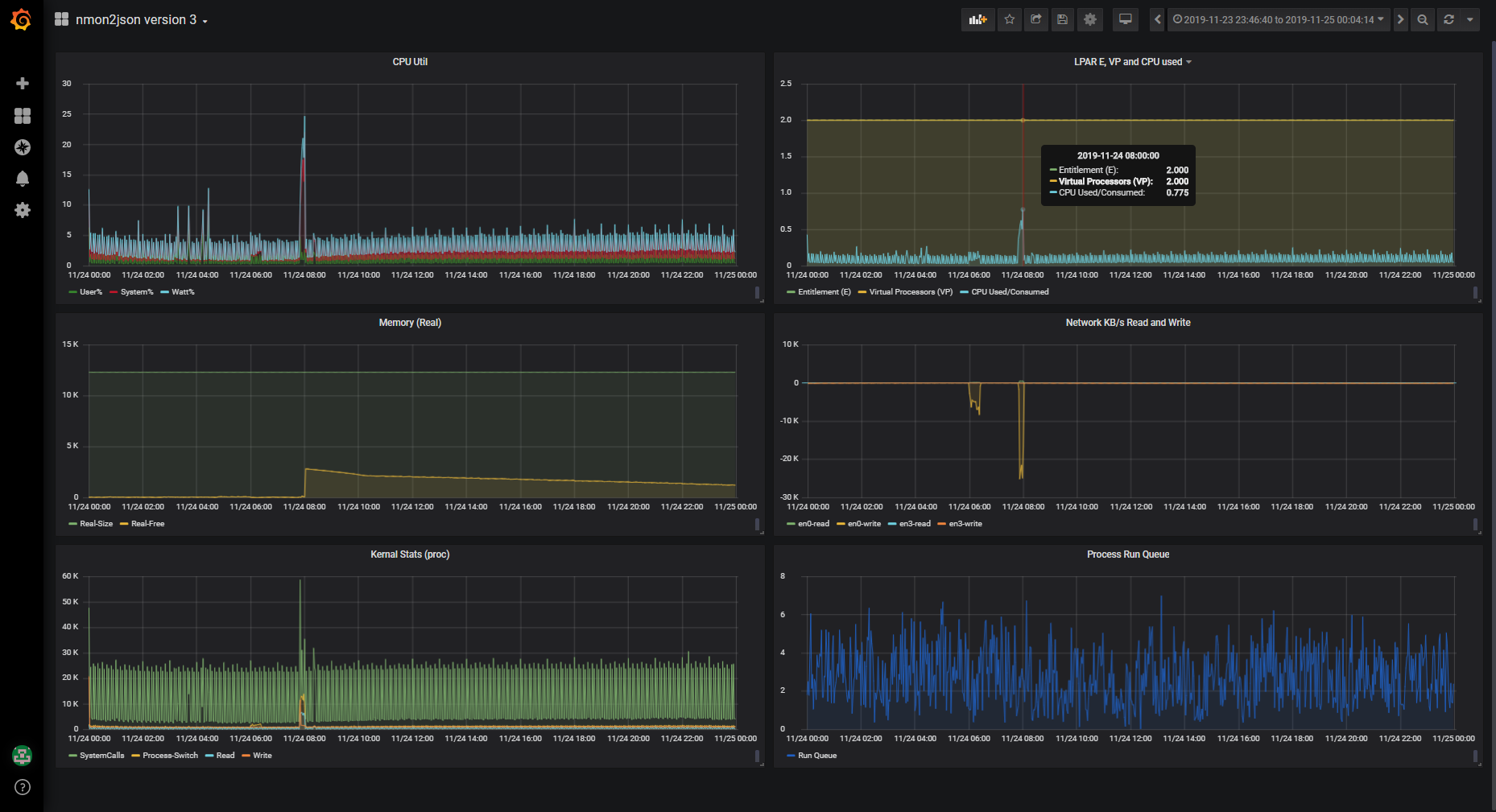Screen dimensions: 1496x812
Task: Open Explore compass icon in sidebar
Action: [23, 147]
